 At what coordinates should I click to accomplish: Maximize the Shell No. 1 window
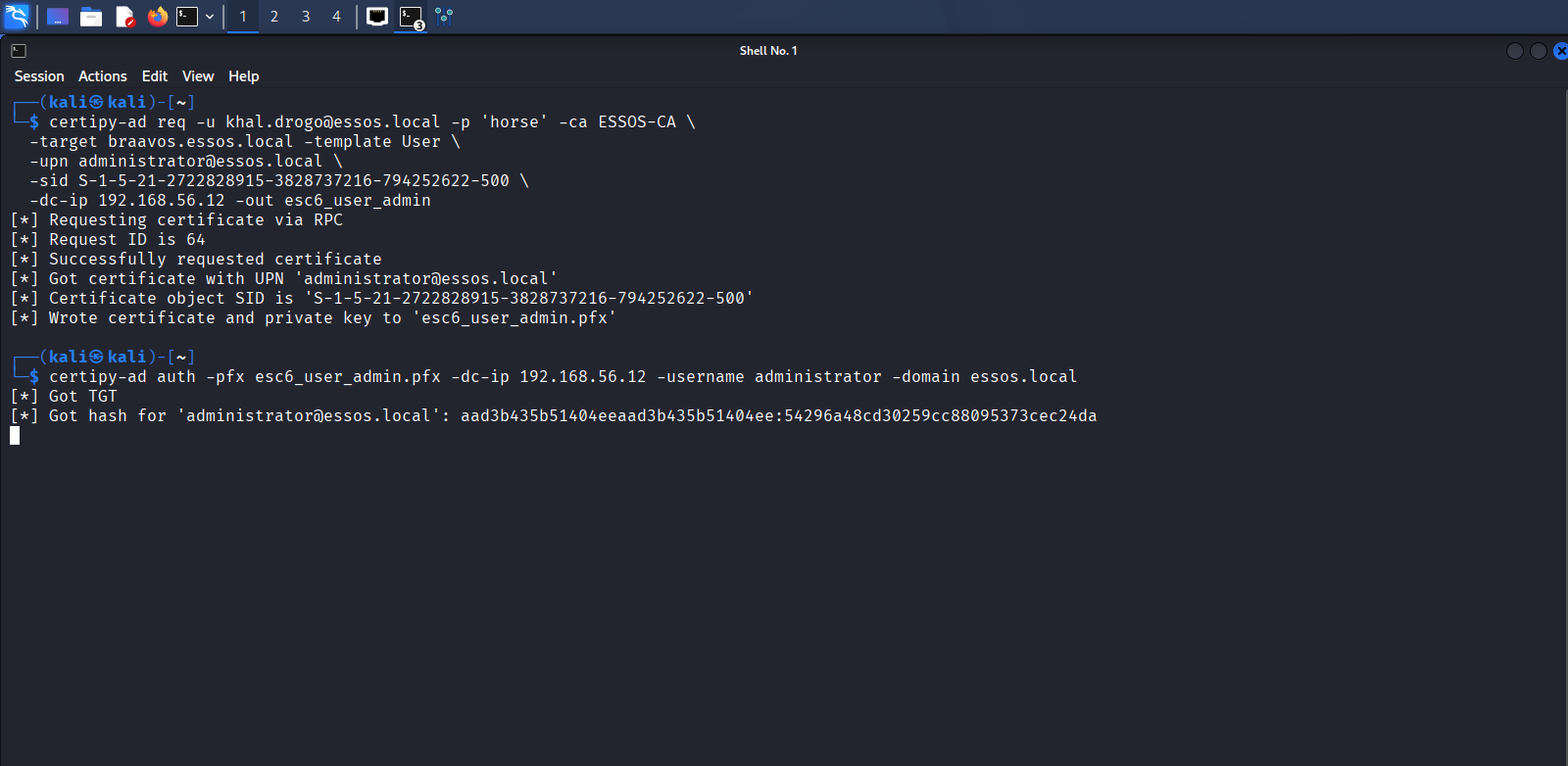tap(1539, 51)
